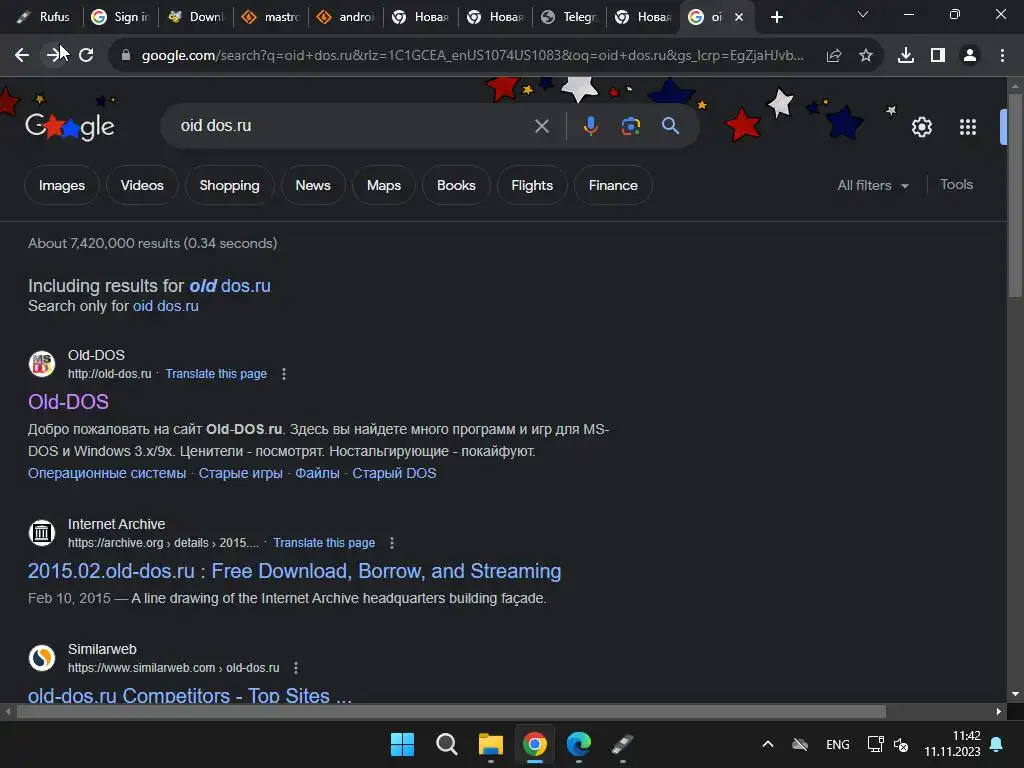Click the browser forward arrow
Image resolution: width=1024 pixels, height=768 pixels.
tap(54, 56)
